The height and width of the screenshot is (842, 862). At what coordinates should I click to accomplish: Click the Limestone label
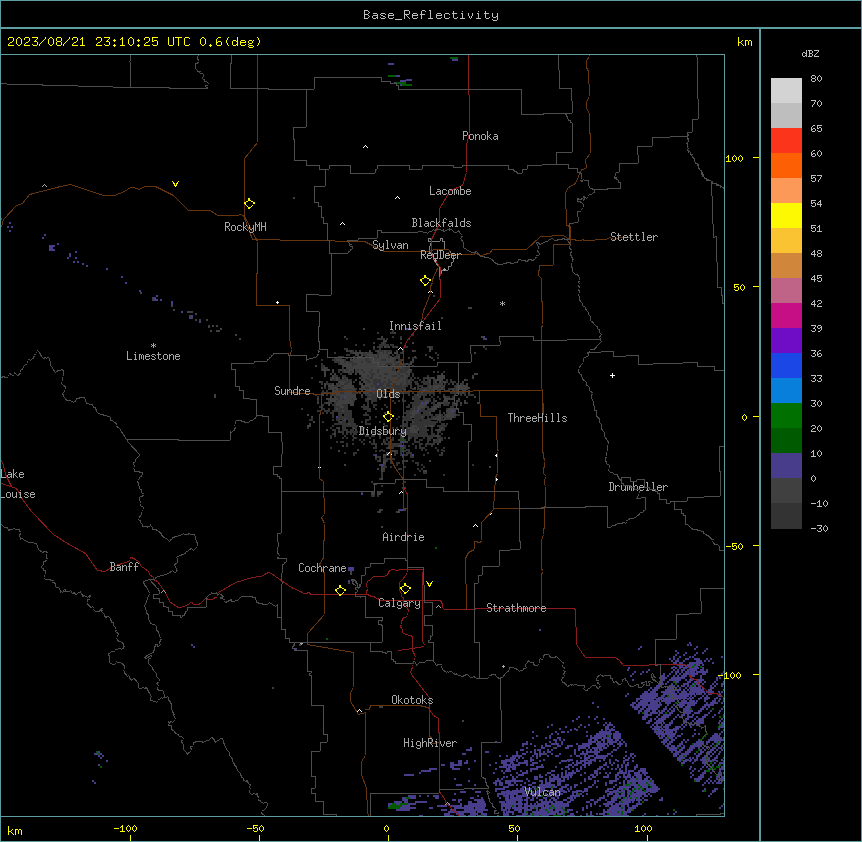(153, 356)
